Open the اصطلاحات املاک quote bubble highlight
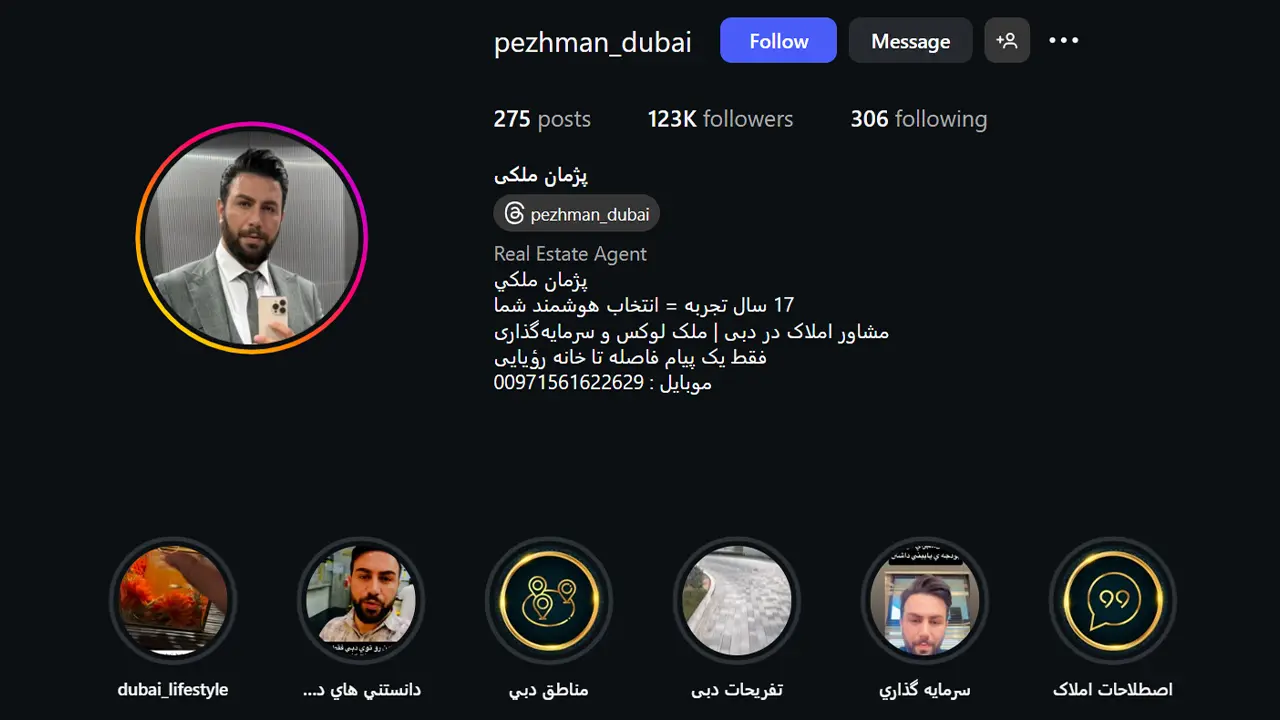 tap(1113, 601)
